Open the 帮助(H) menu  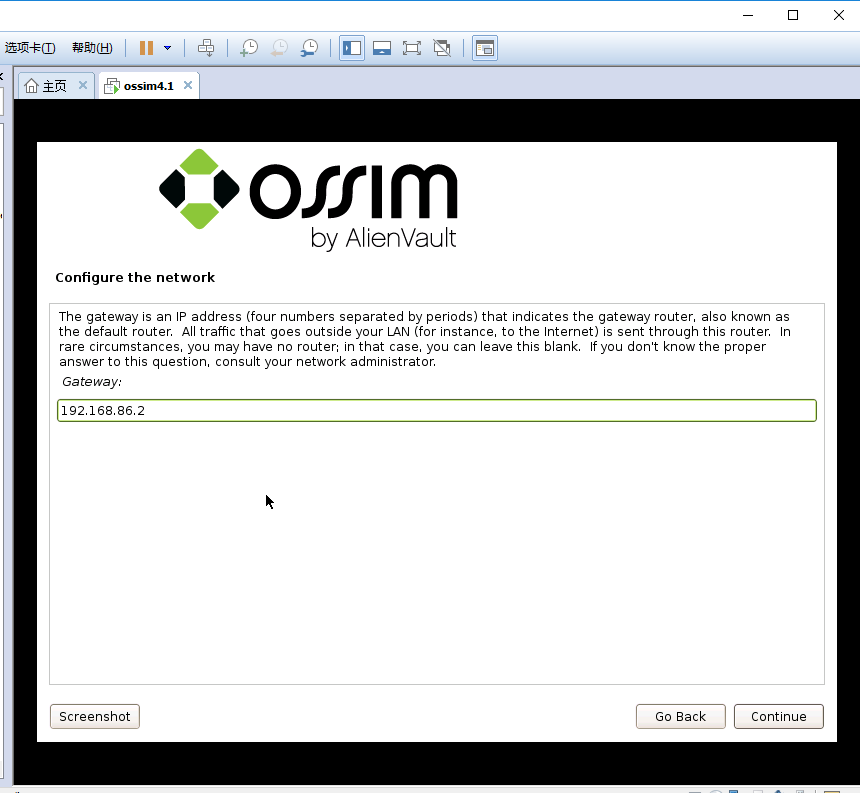(92, 48)
